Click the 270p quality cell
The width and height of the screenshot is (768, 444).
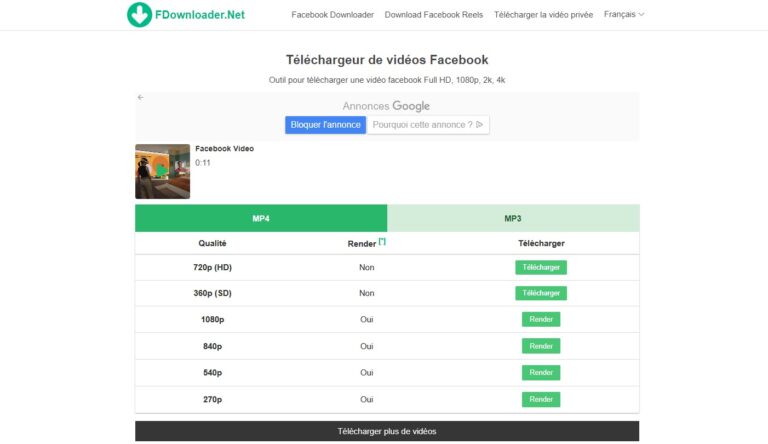[213, 399]
